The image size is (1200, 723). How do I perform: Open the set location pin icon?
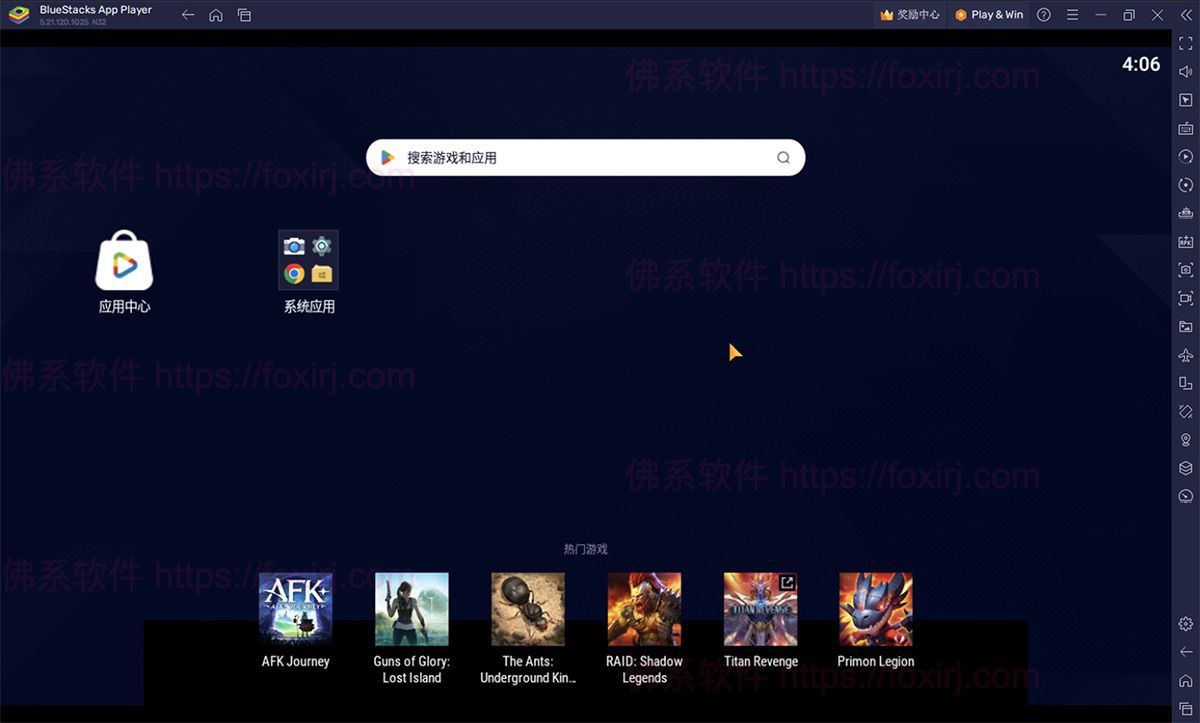pyautogui.click(x=1185, y=440)
